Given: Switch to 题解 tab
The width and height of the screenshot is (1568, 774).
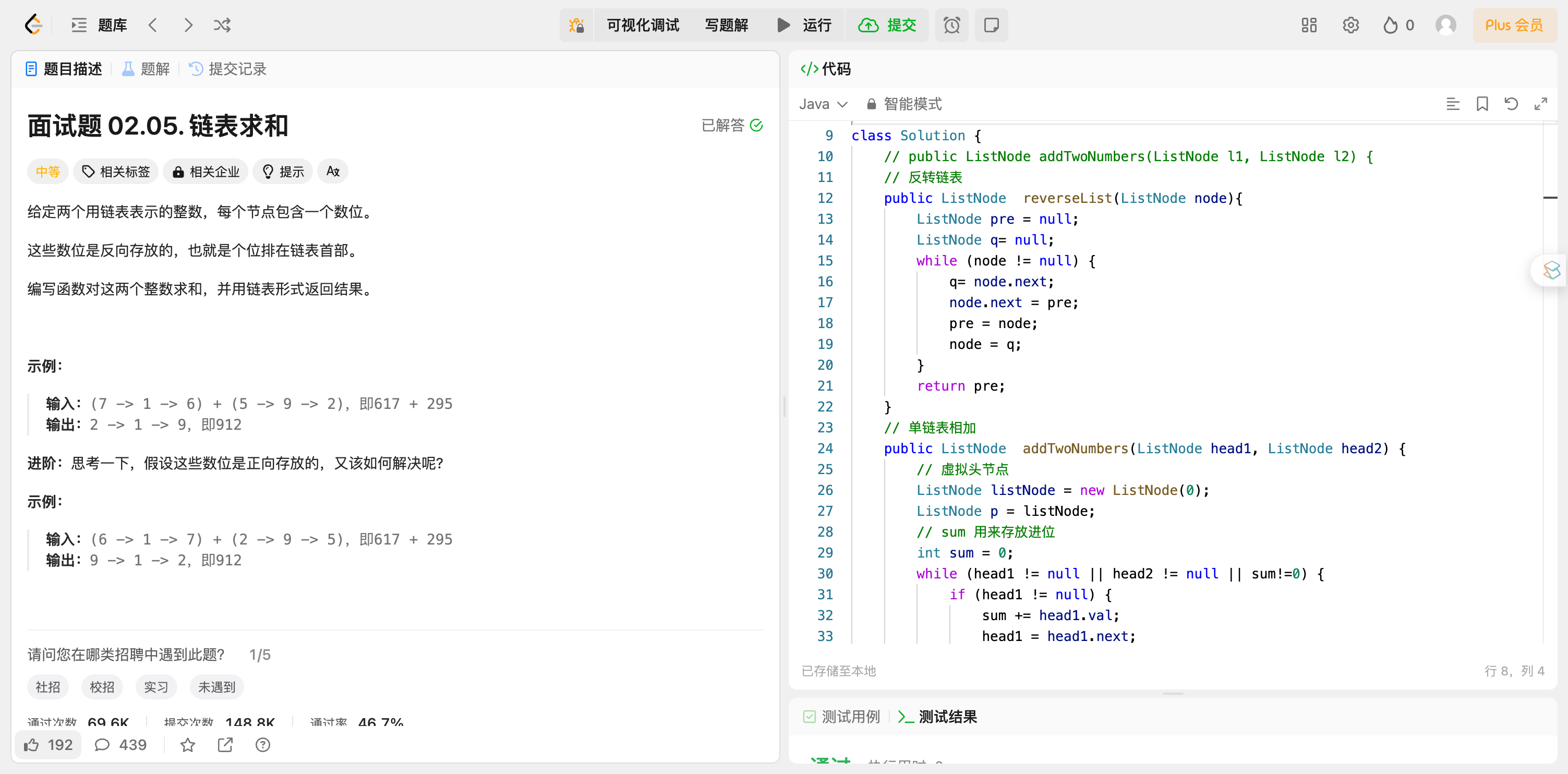Looking at the screenshot, I should tap(146, 69).
